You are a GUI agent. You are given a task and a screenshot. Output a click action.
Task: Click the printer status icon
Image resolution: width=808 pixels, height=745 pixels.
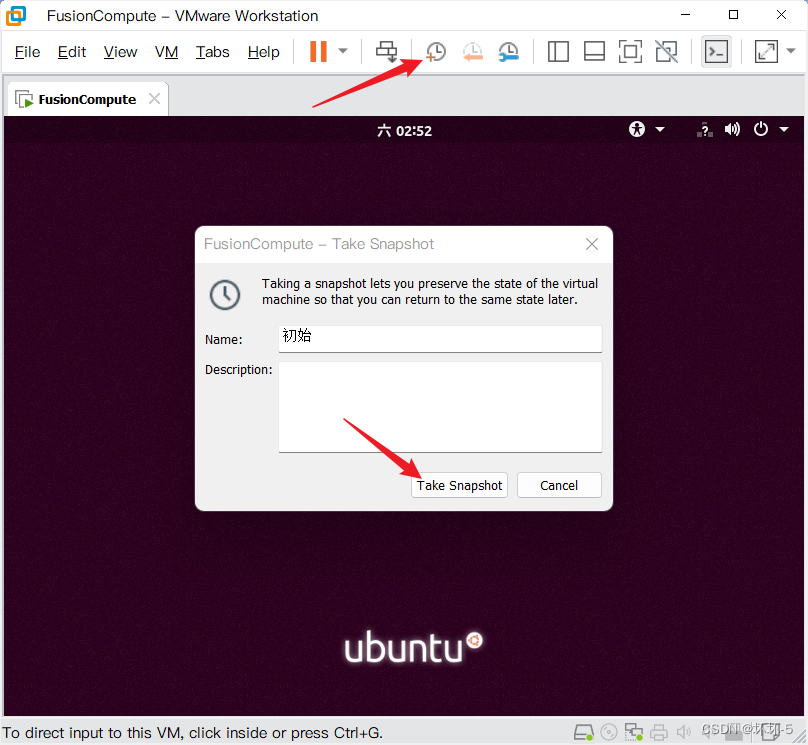tap(659, 732)
